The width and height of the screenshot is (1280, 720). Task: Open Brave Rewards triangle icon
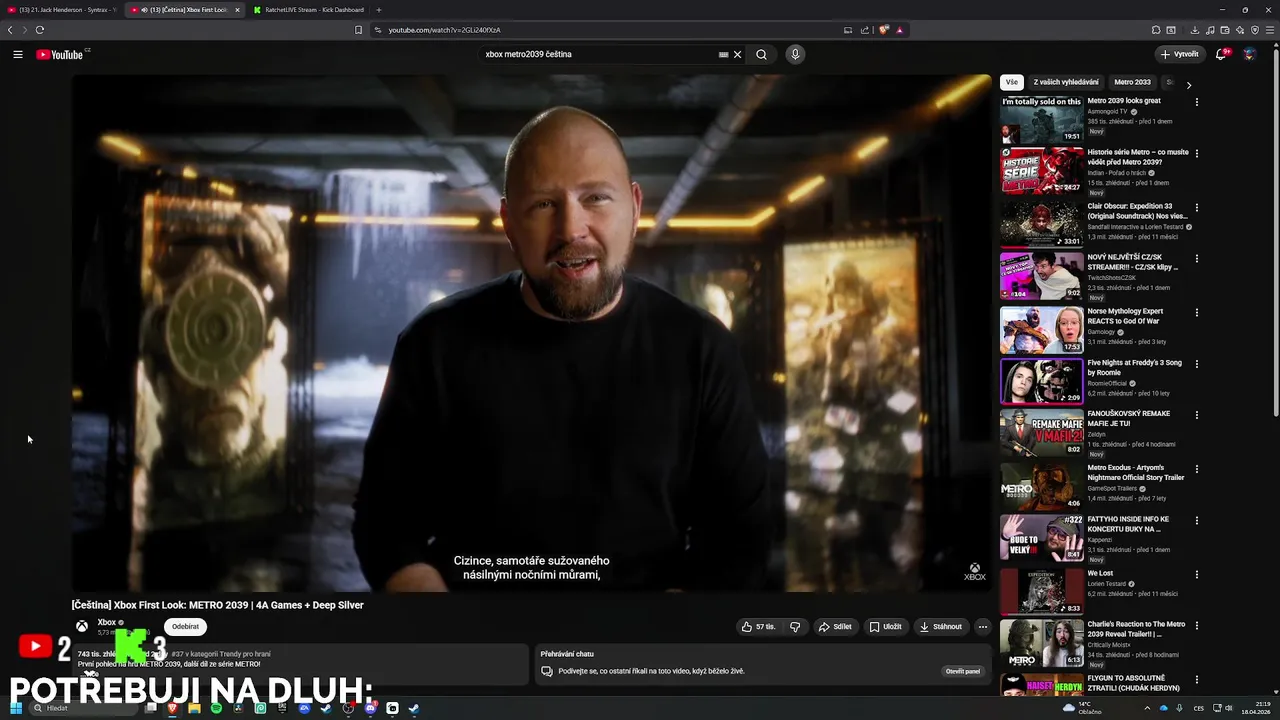[899, 30]
